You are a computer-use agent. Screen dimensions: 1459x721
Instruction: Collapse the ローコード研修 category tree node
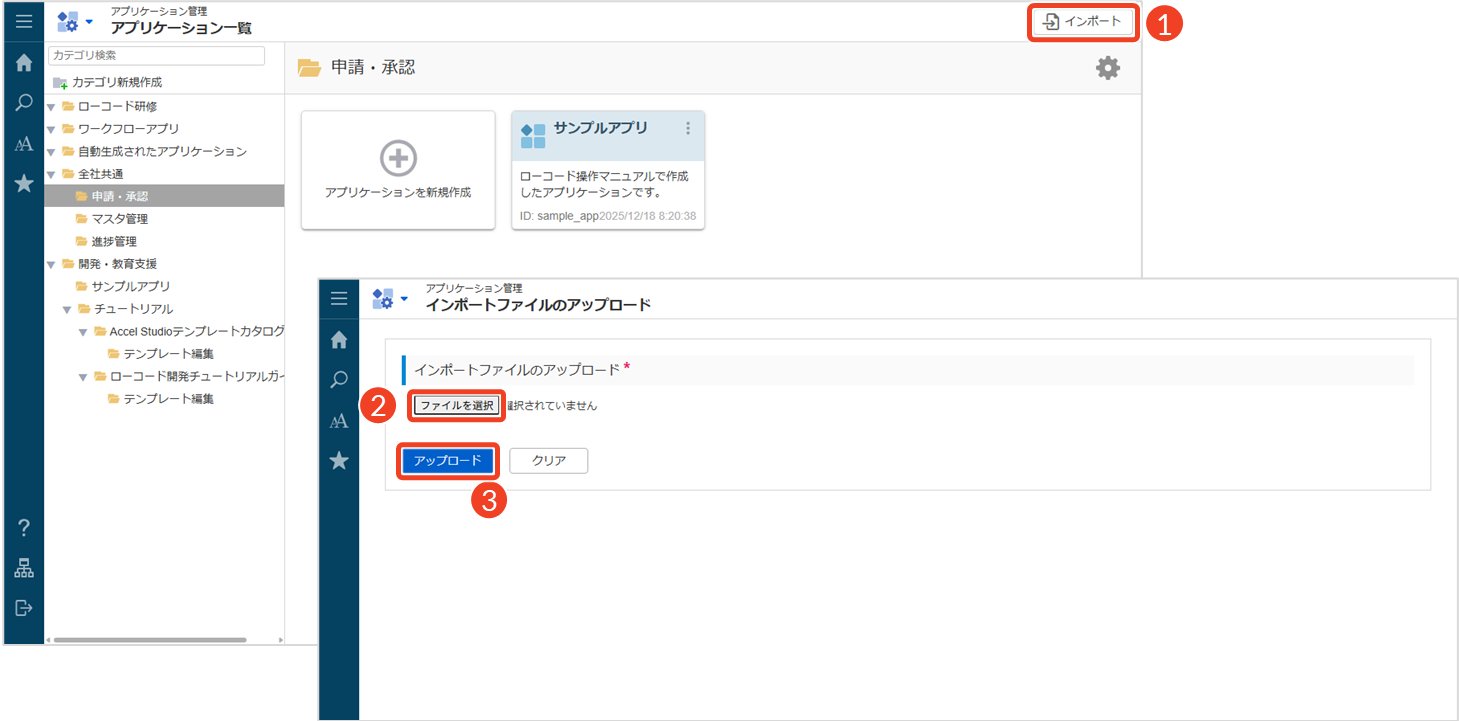coord(51,107)
